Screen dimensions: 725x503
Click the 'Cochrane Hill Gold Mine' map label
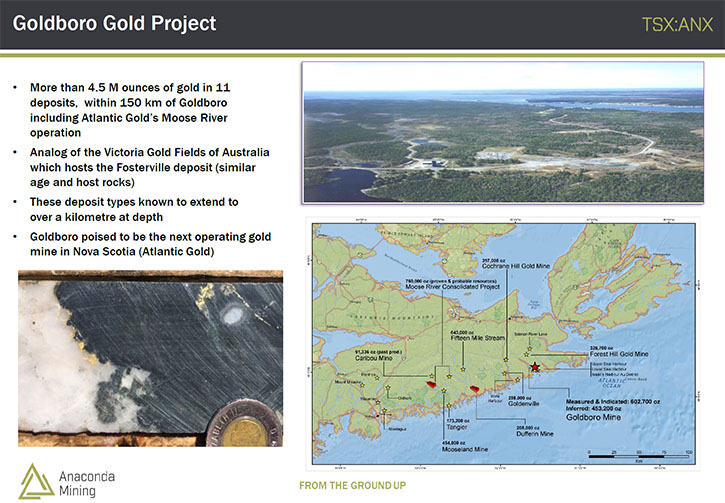(x=516, y=266)
